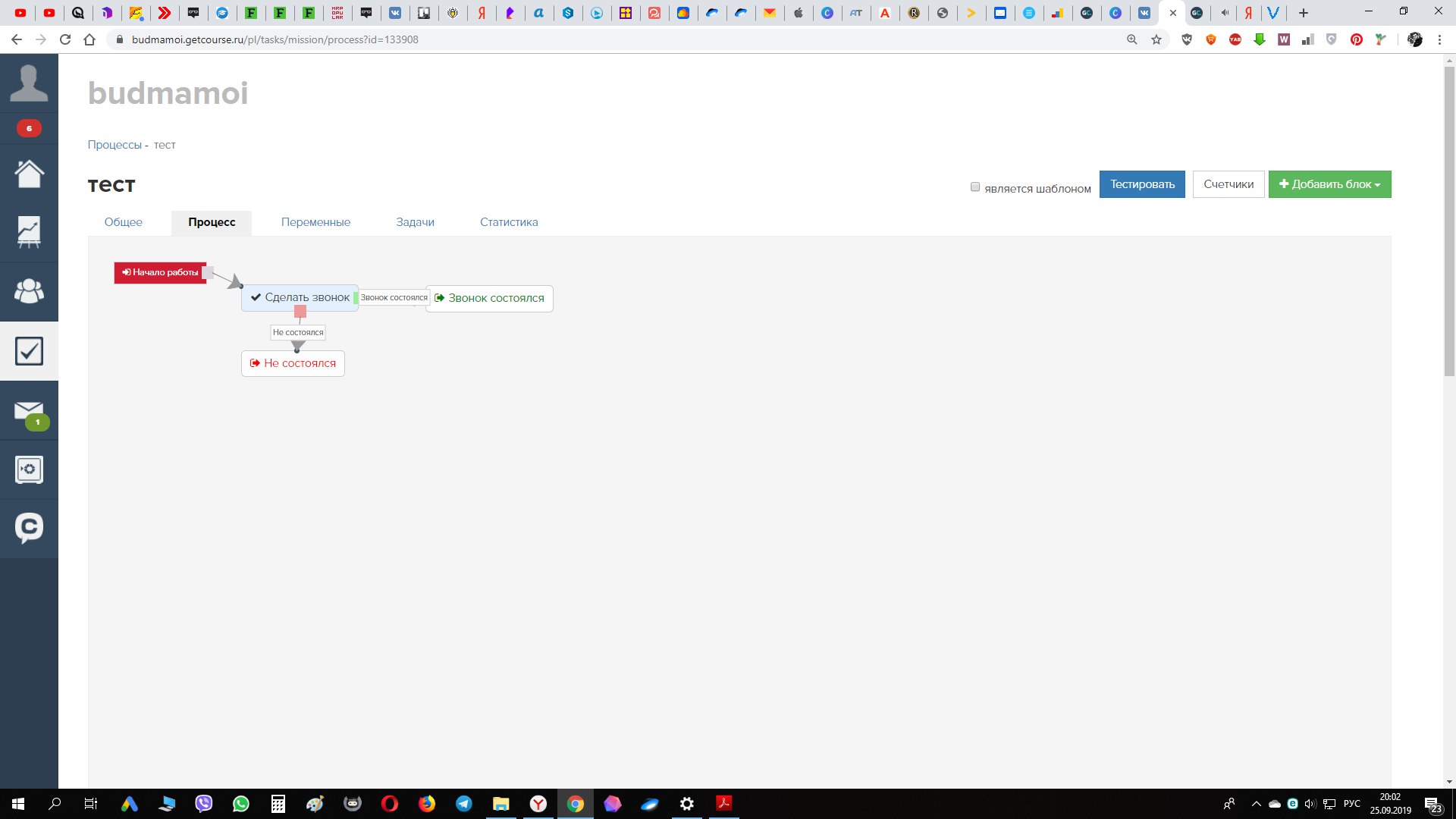The width and height of the screenshot is (1456, 819).
Task: Open Task View on the taskbar
Action: [x=91, y=804]
